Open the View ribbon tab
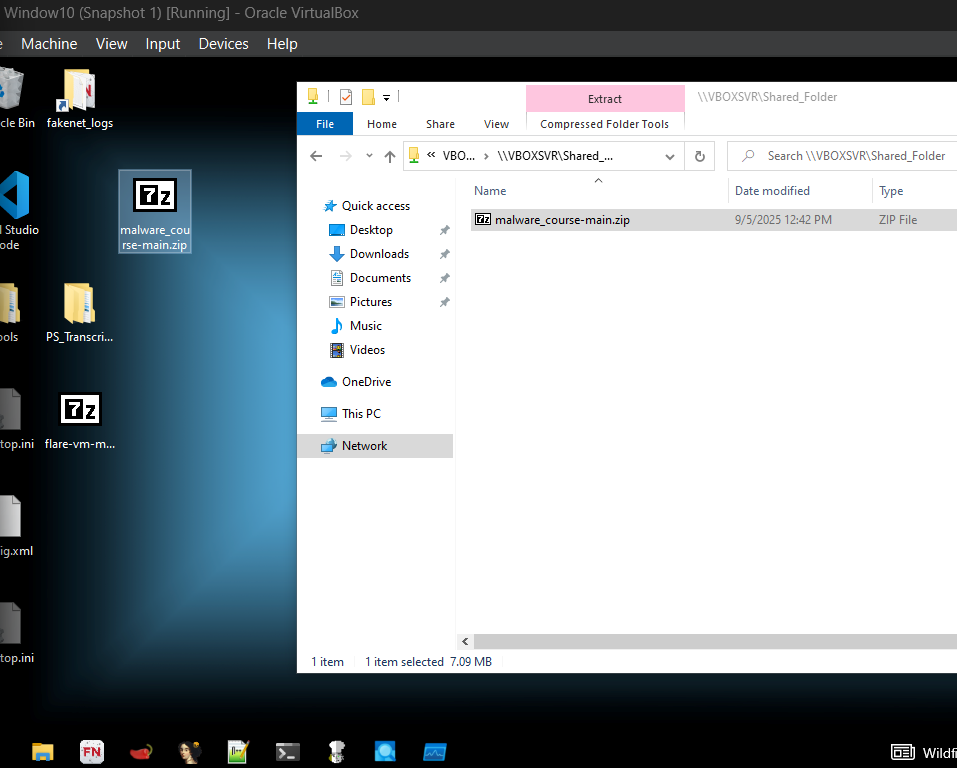 point(496,124)
